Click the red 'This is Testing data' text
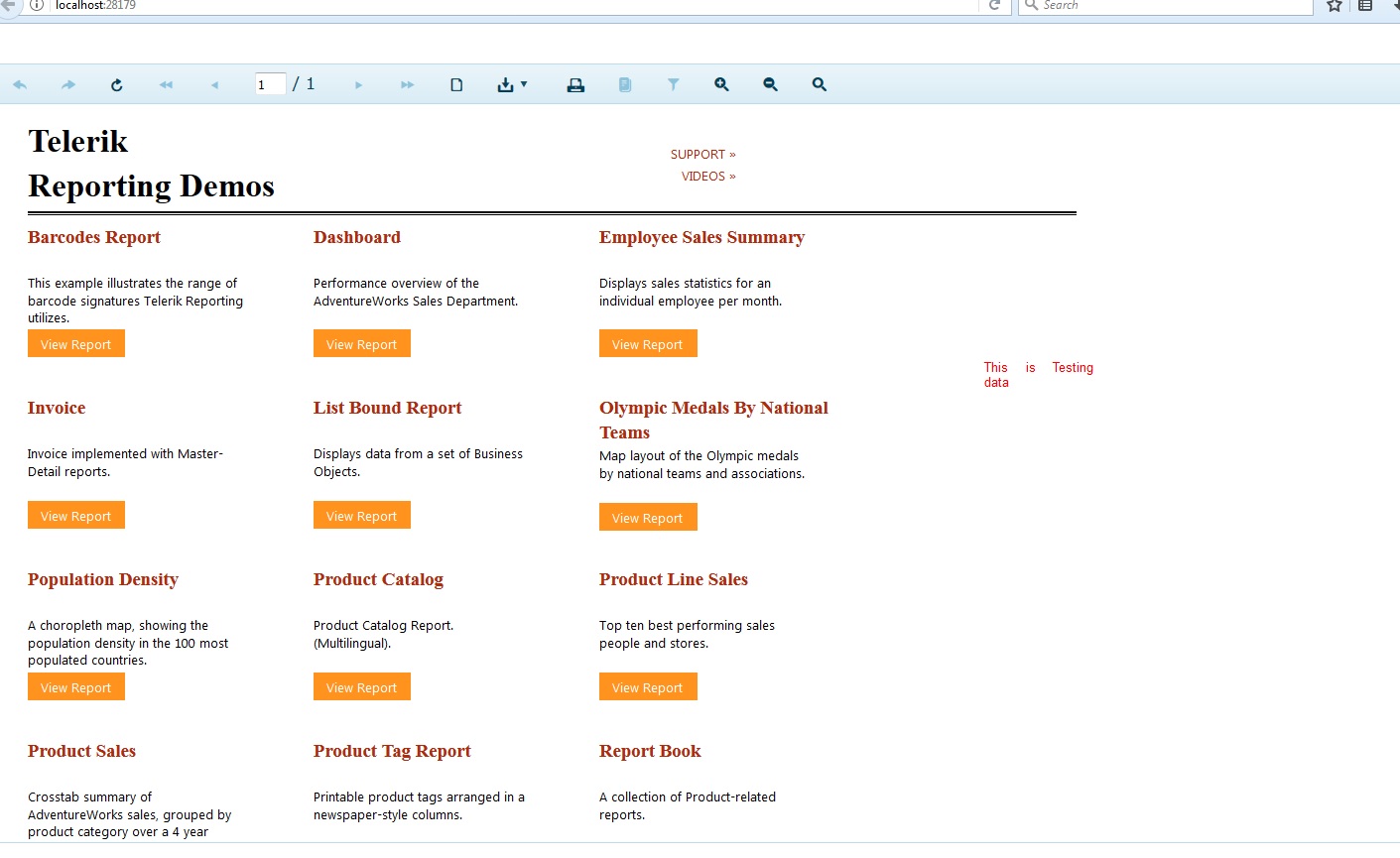The width and height of the screenshot is (1400, 858). click(1039, 375)
